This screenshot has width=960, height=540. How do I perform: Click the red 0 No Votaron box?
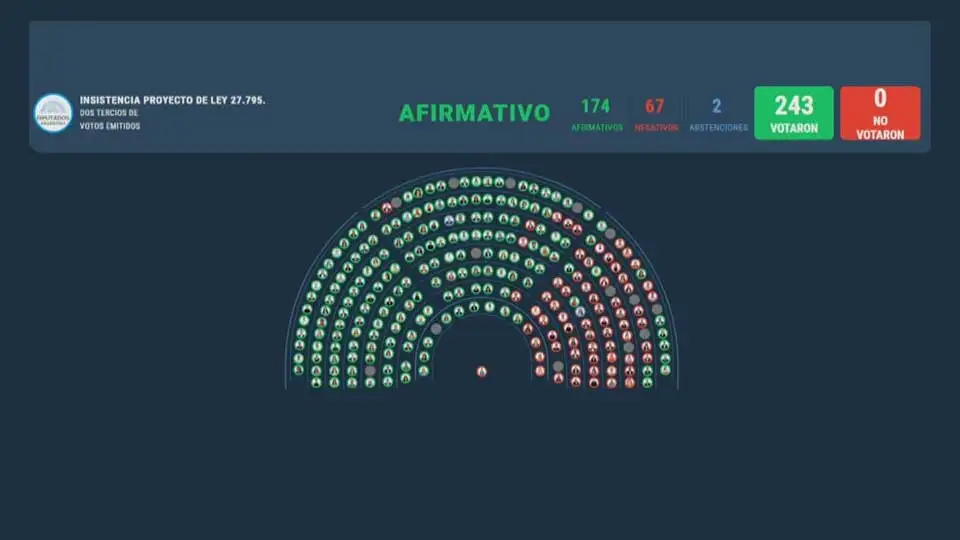[880, 113]
